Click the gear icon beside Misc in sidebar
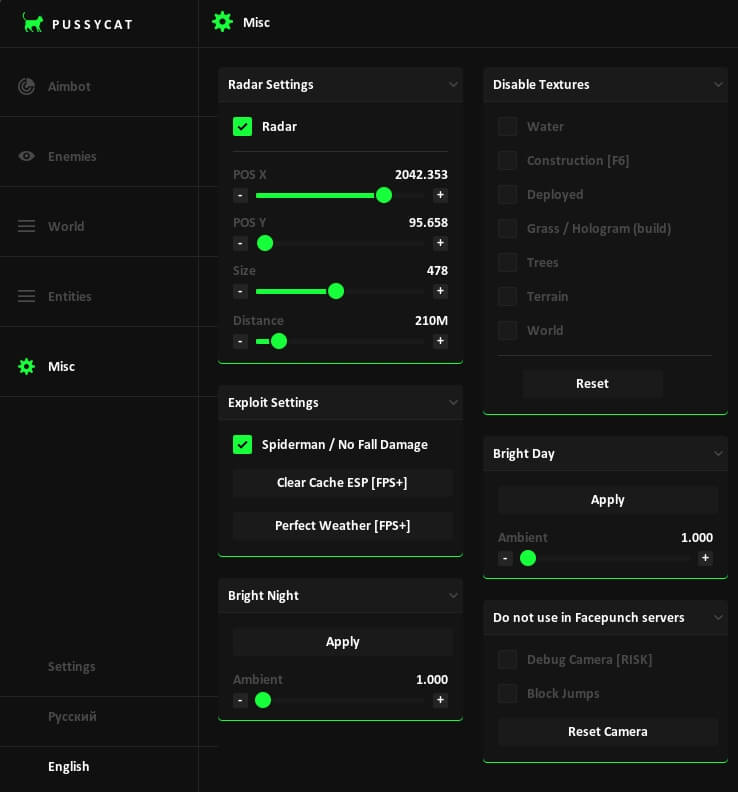 pos(27,367)
